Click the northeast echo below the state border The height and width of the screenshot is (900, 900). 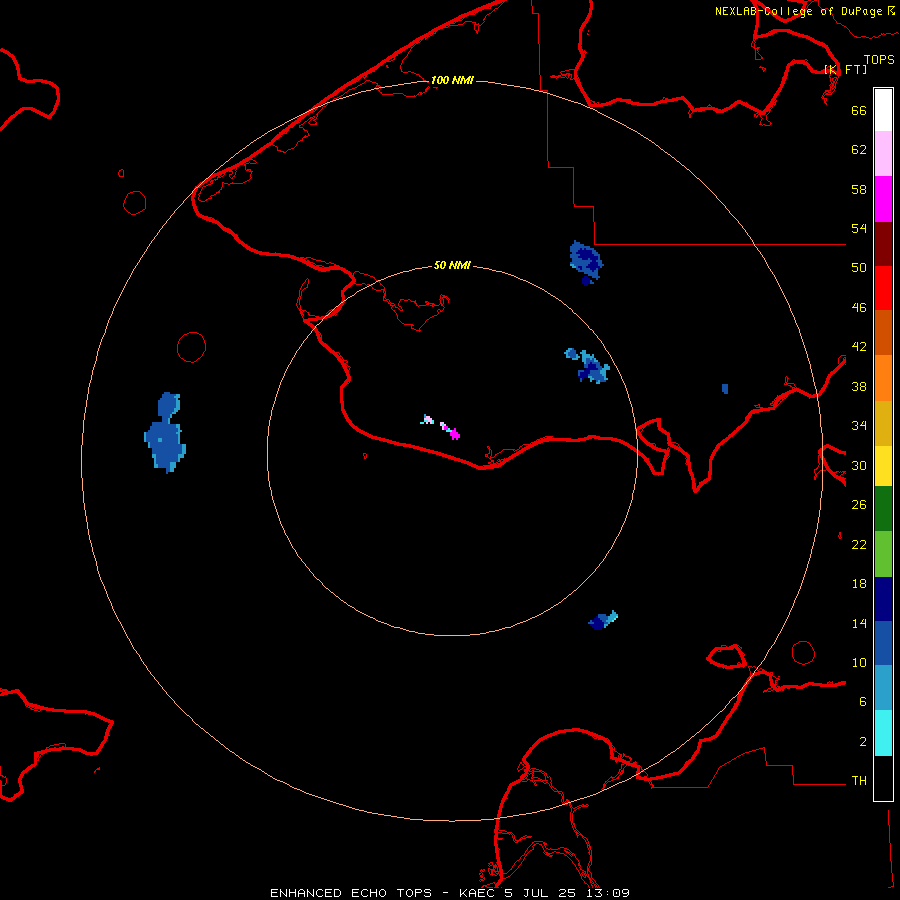[586, 262]
